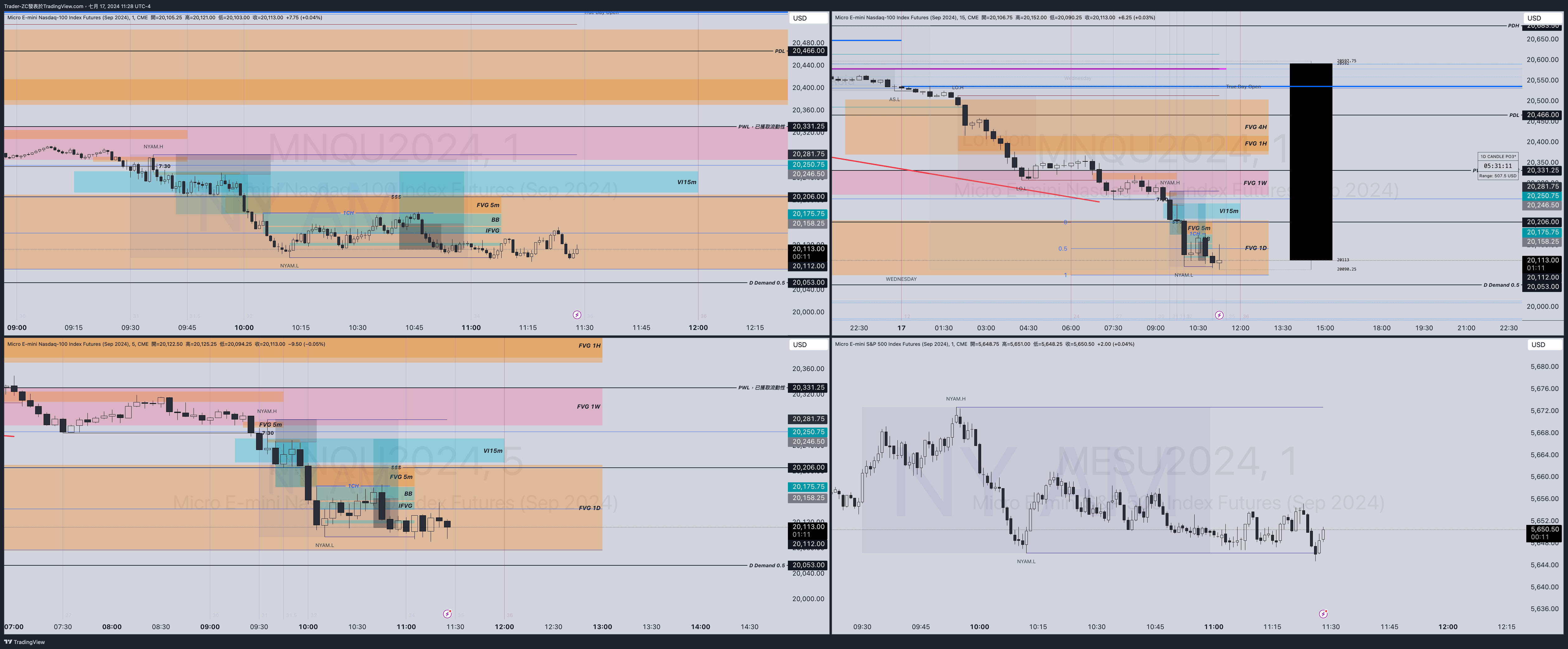Image resolution: width=1568 pixels, height=649 pixels.
Task: Click the 'D Demand 0.5' label on 1-minute chart
Action: (767, 283)
